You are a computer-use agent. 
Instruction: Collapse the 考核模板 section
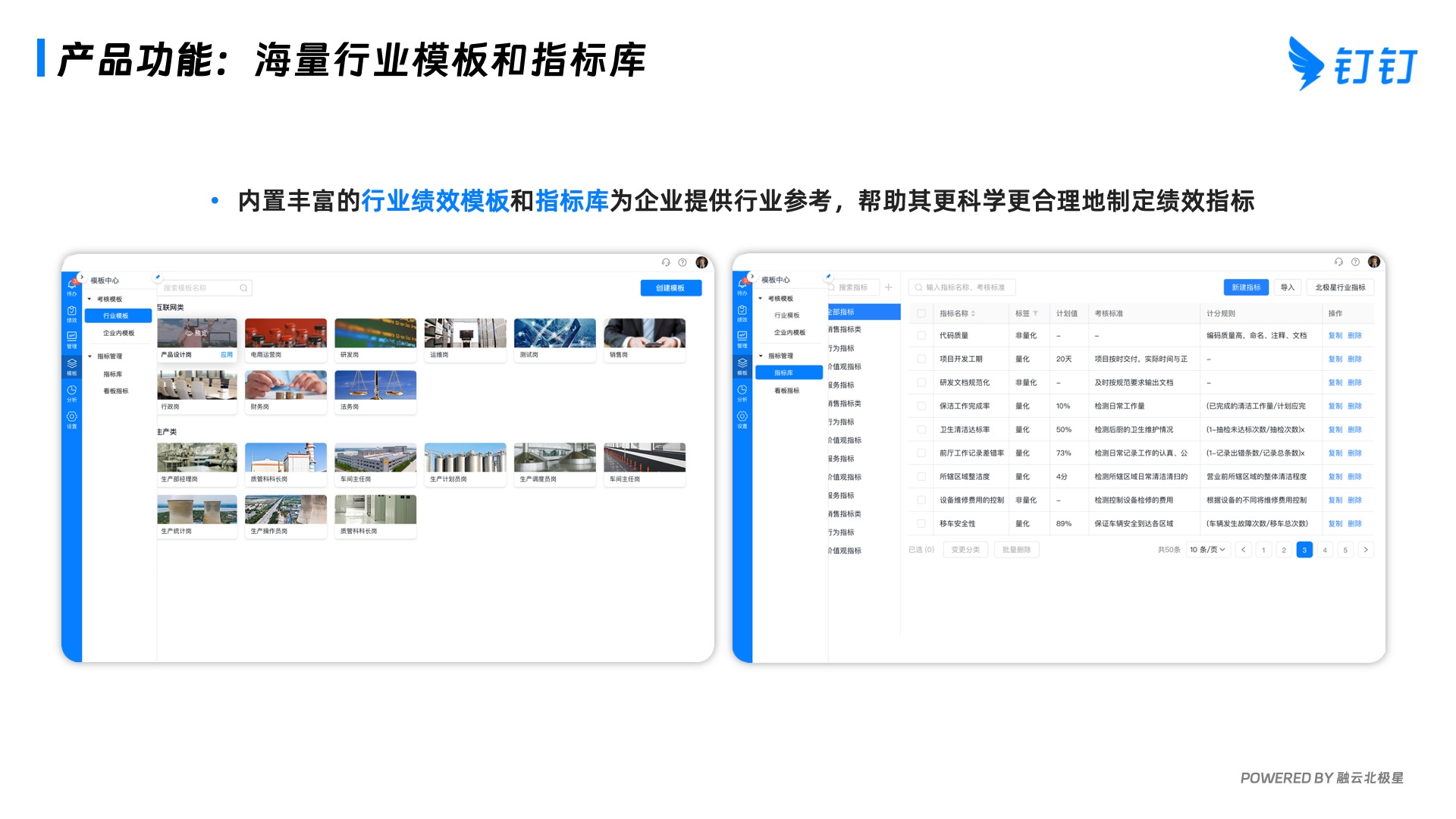tap(89, 299)
